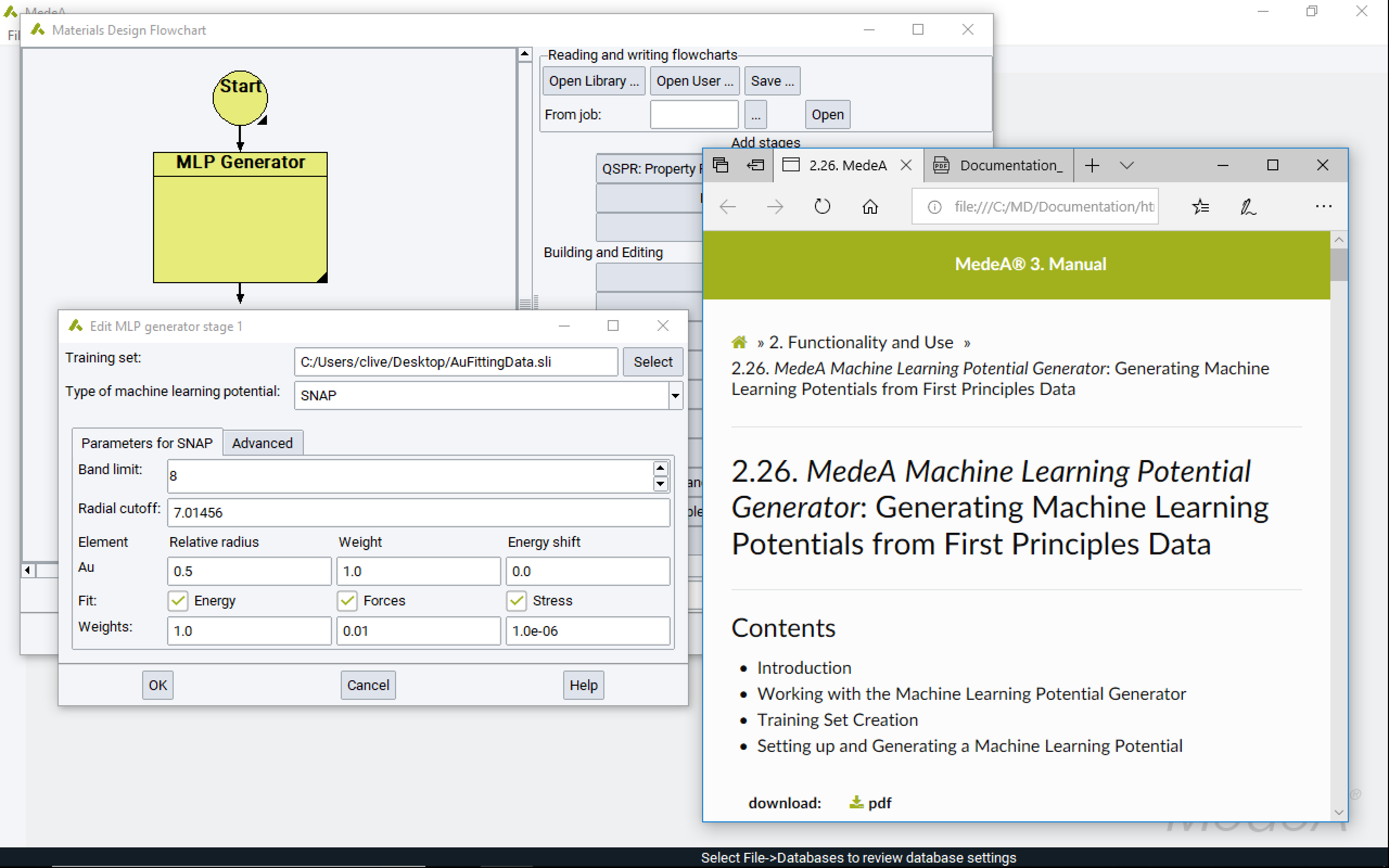
Task: Uncheck the Energy fit checkbox
Action: (178, 601)
